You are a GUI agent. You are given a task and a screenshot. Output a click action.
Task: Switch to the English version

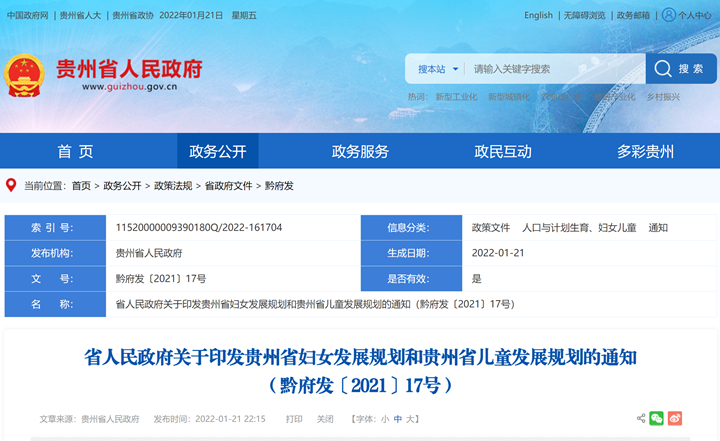click(538, 15)
